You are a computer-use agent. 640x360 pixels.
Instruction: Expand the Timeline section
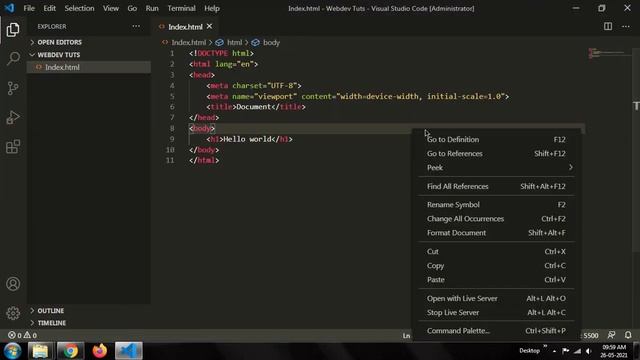coord(51,323)
